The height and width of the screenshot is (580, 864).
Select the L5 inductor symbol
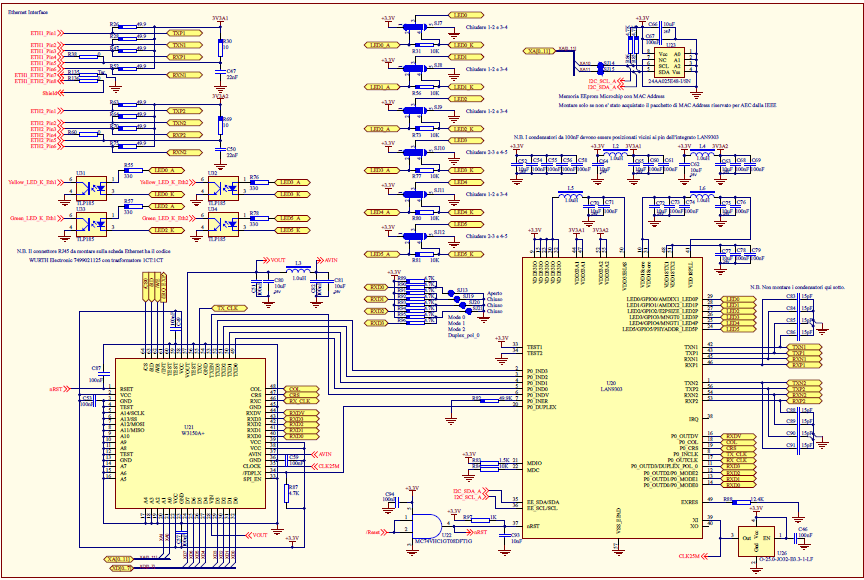coord(570,196)
